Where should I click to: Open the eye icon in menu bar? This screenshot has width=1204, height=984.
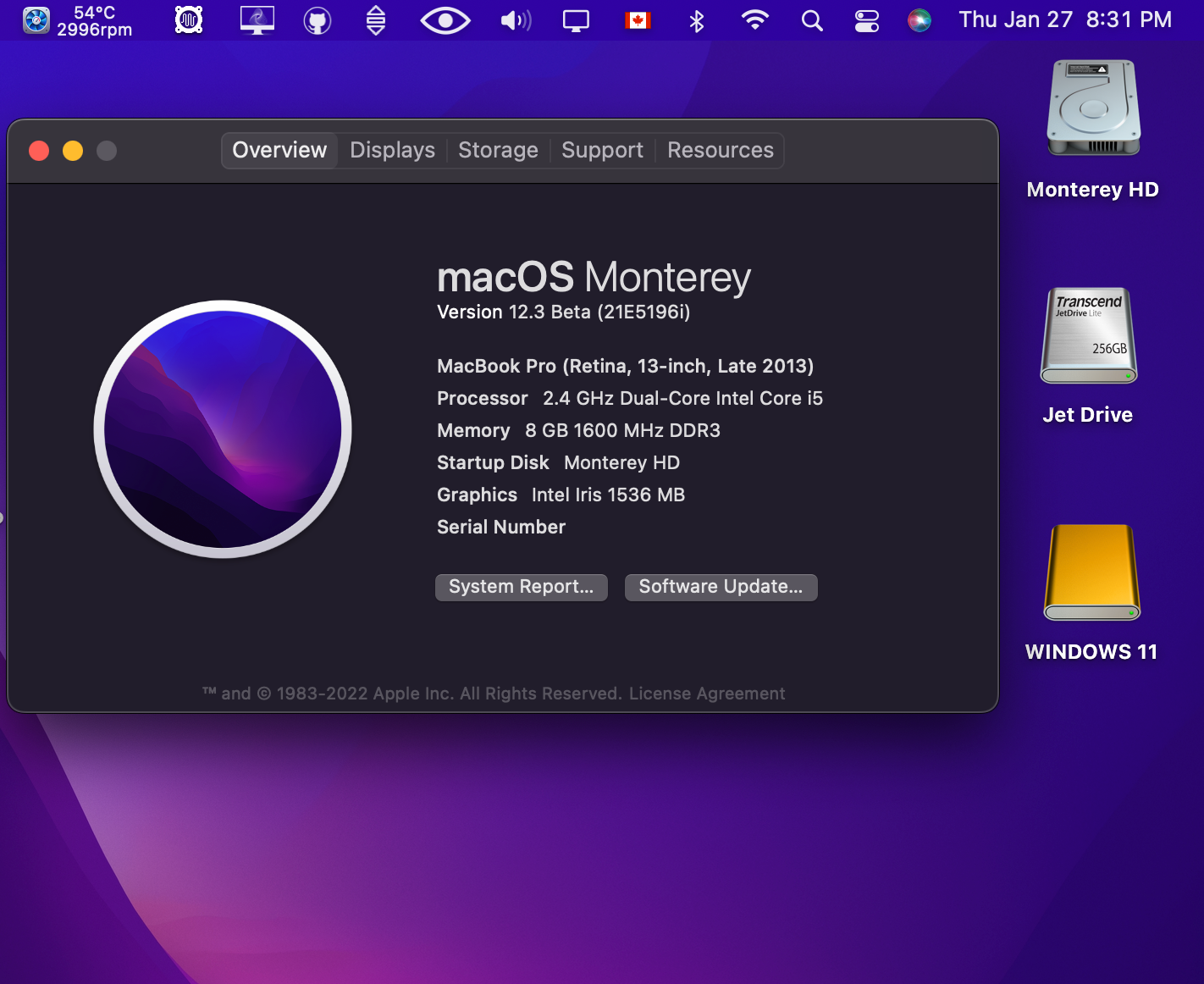click(x=445, y=20)
